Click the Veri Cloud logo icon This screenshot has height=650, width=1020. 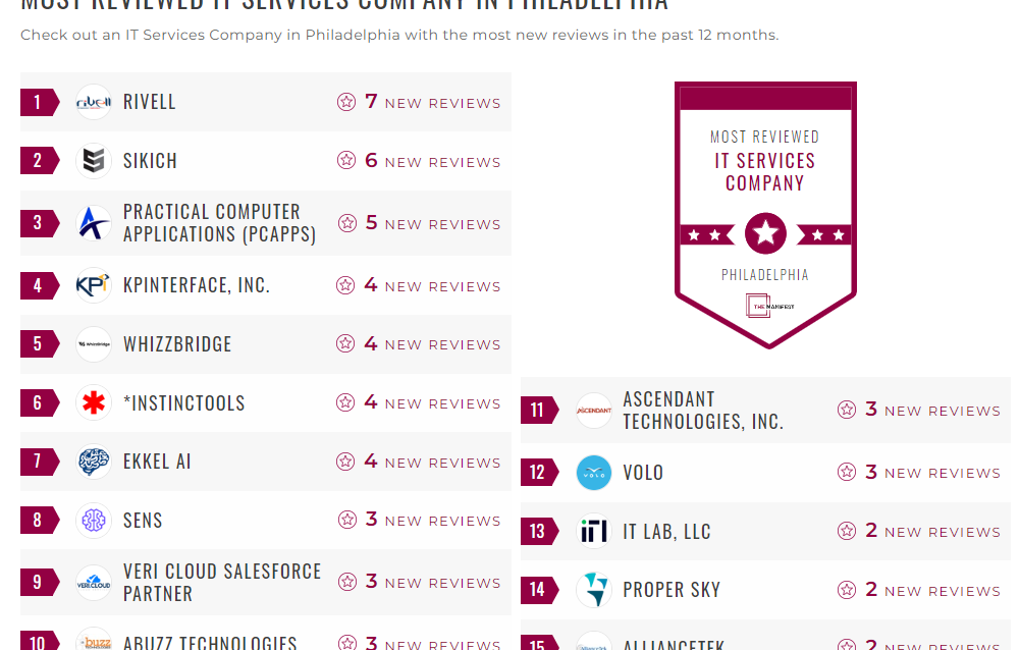point(93,582)
